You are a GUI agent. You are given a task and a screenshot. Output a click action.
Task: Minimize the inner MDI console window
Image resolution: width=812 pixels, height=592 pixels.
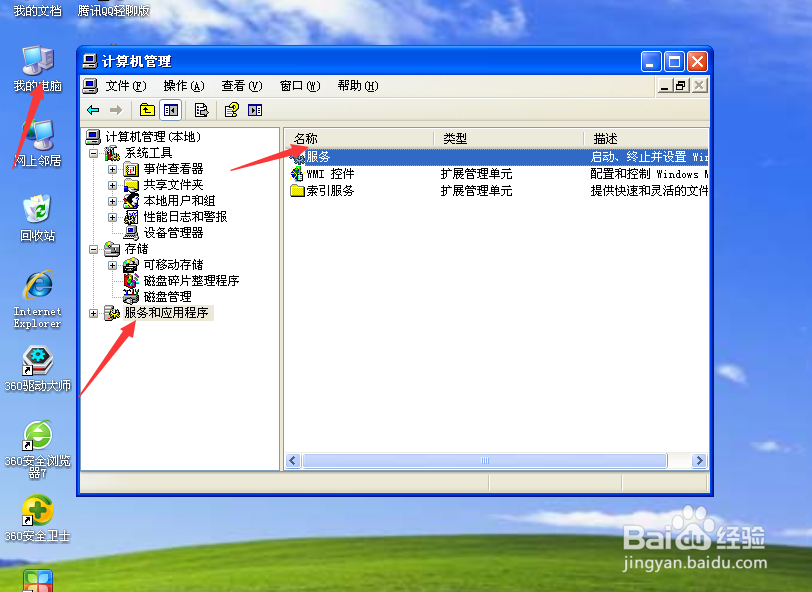pyautogui.click(x=664, y=86)
